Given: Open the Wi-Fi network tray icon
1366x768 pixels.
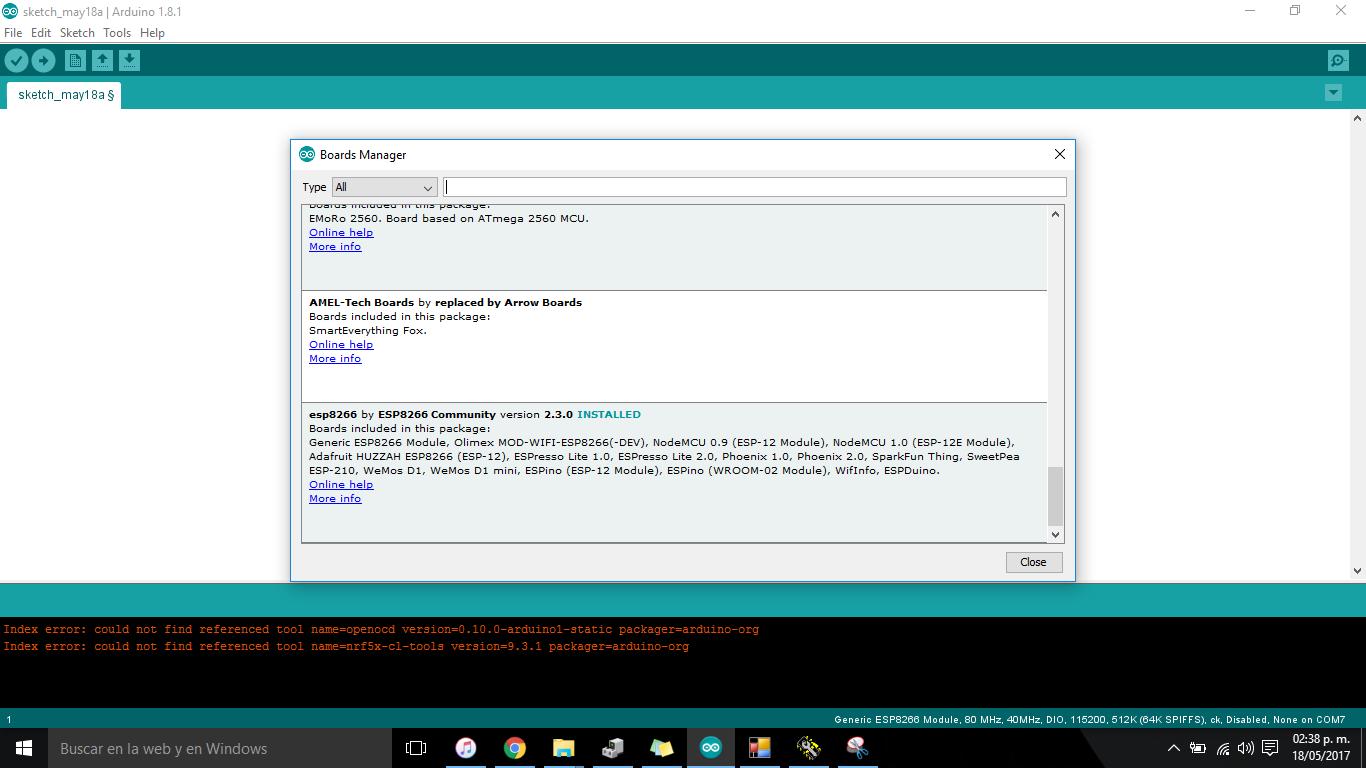Looking at the screenshot, I should pos(1222,748).
